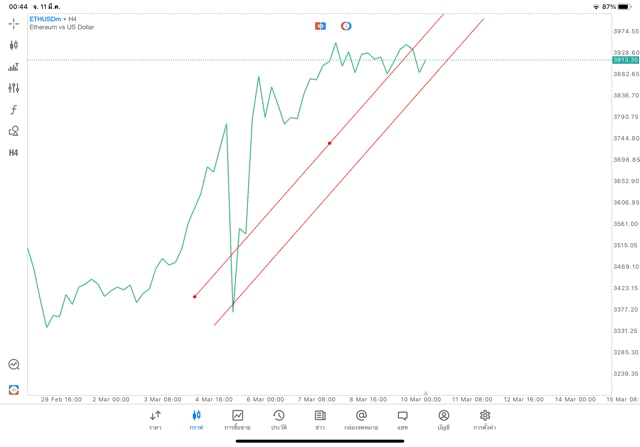Open the chart settings sliders icon
The width and height of the screenshot is (640, 447).
click(x=14, y=88)
